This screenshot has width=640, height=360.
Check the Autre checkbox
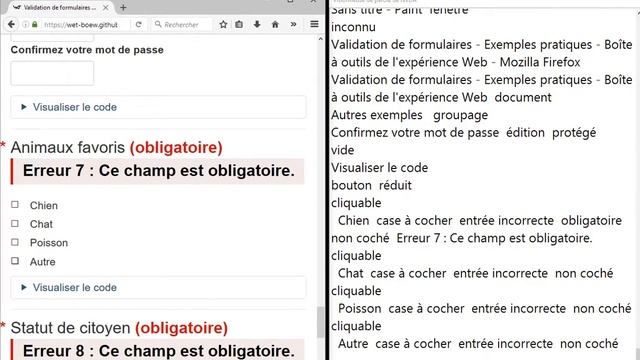pyautogui.click(x=15, y=261)
